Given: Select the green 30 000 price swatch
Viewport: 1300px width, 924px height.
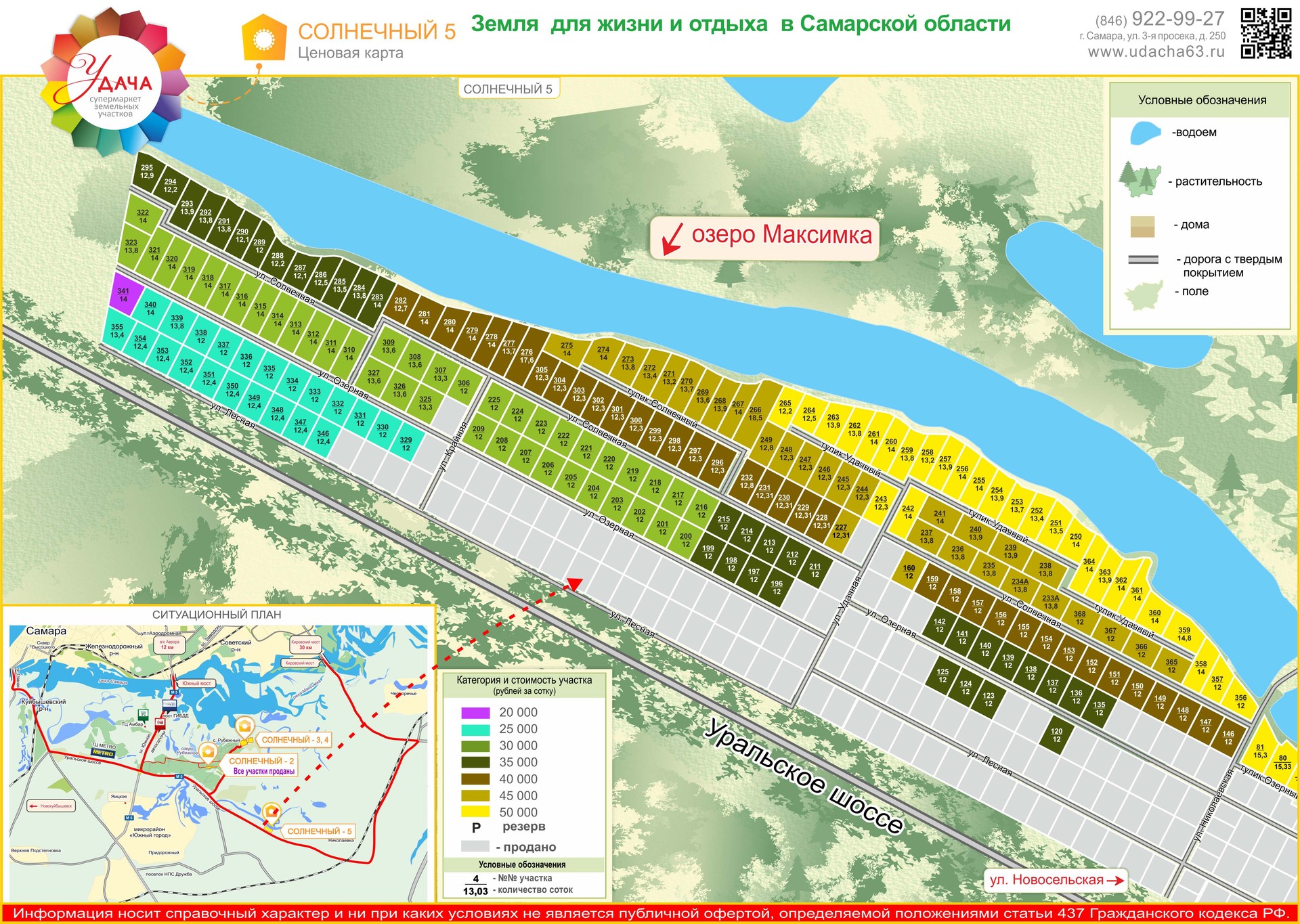Looking at the screenshot, I should click(475, 746).
